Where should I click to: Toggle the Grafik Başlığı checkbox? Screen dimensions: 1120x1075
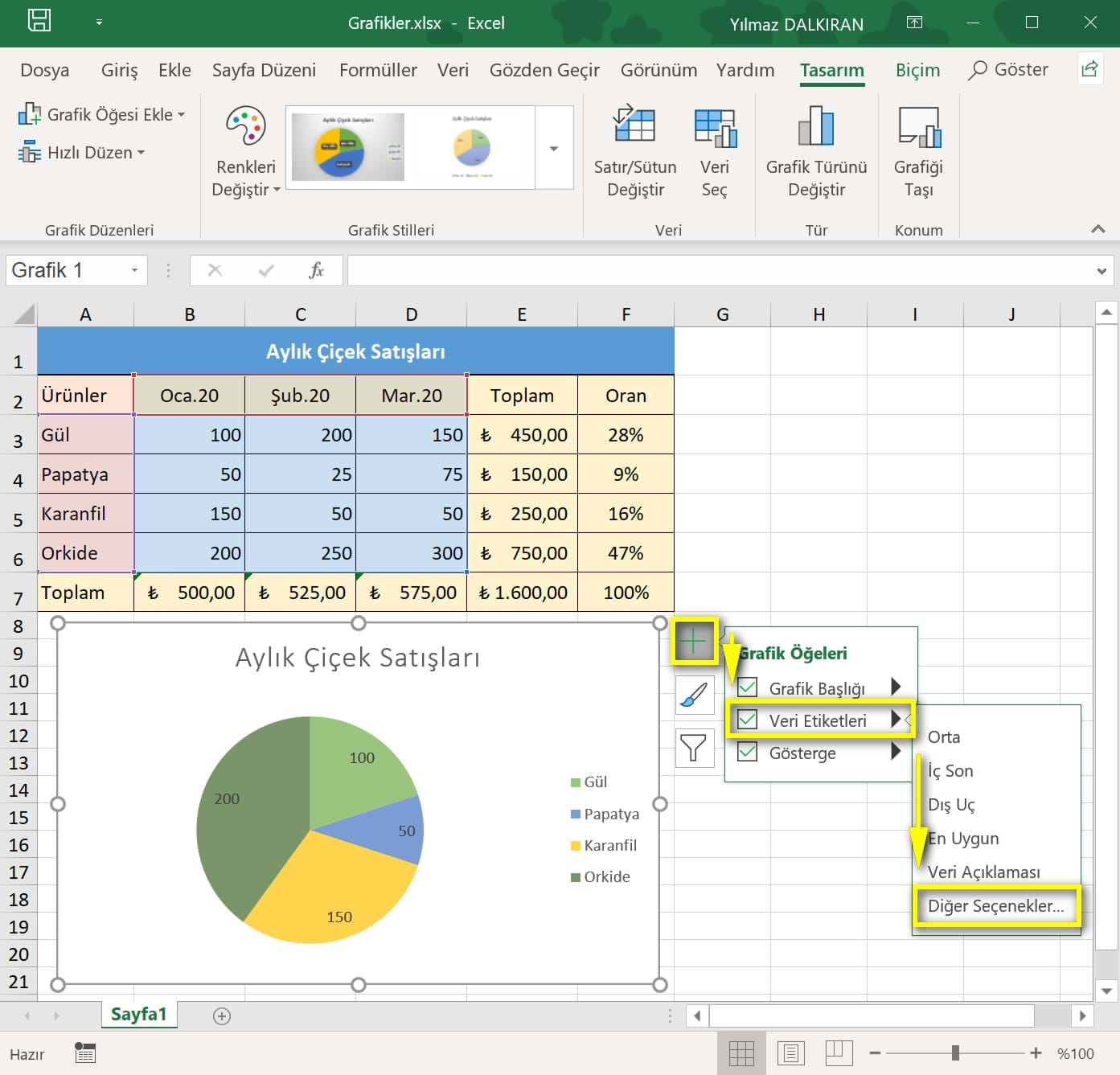(x=747, y=687)
